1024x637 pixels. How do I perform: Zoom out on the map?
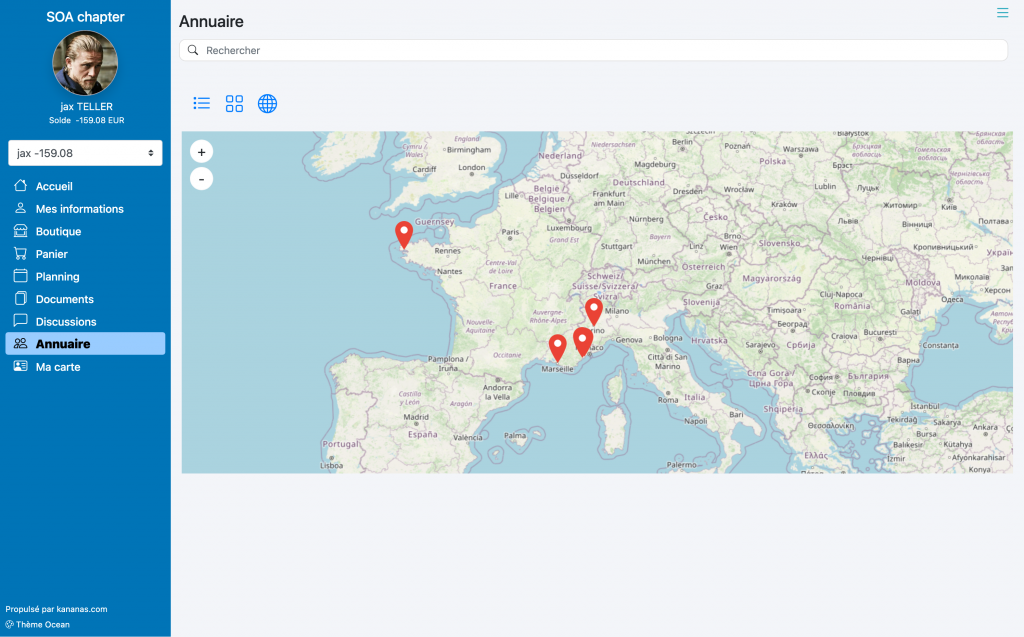tap(201, 179)
